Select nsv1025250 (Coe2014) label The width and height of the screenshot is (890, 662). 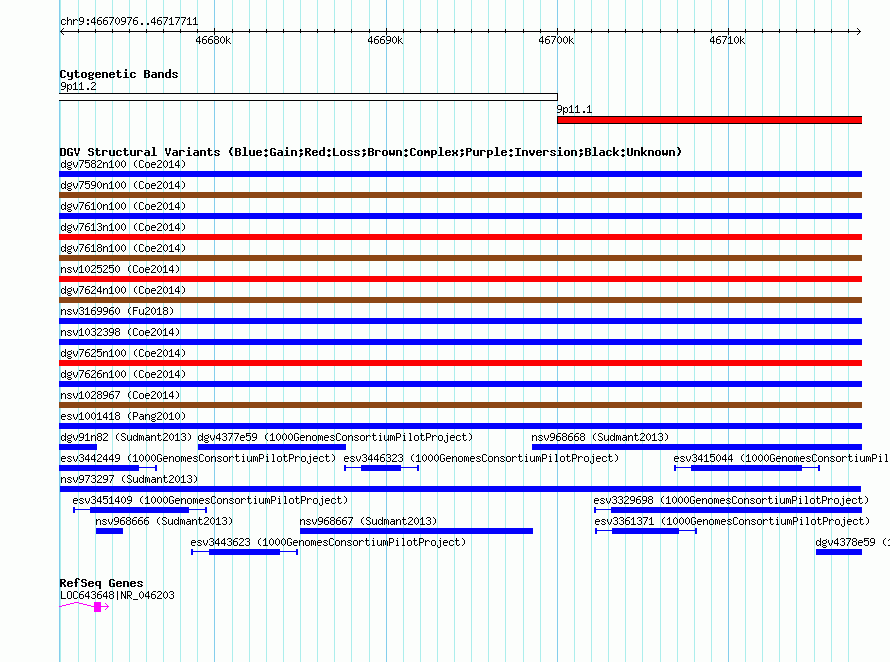[x=120, y=269]
